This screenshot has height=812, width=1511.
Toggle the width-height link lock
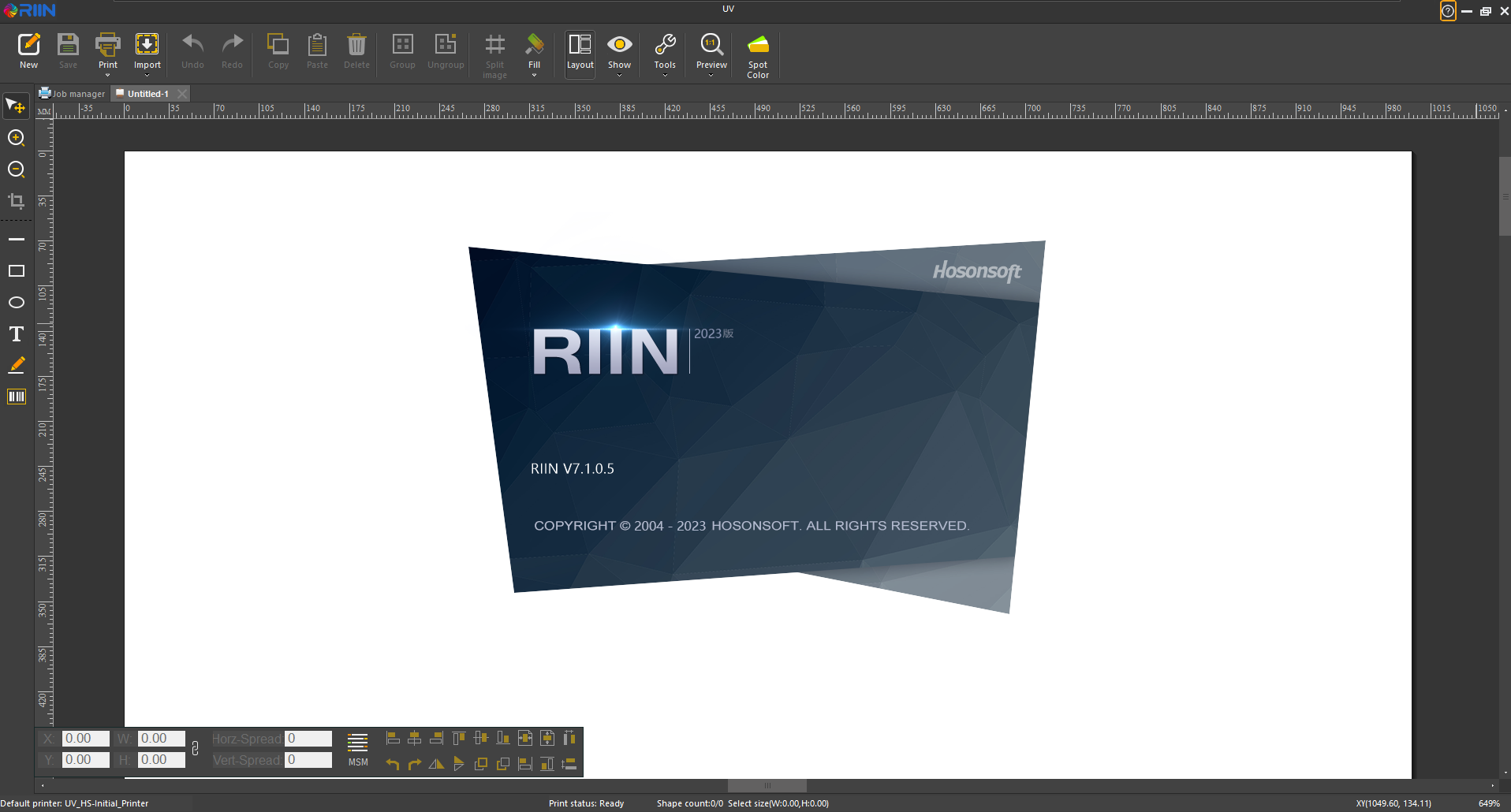pos(195,749)
